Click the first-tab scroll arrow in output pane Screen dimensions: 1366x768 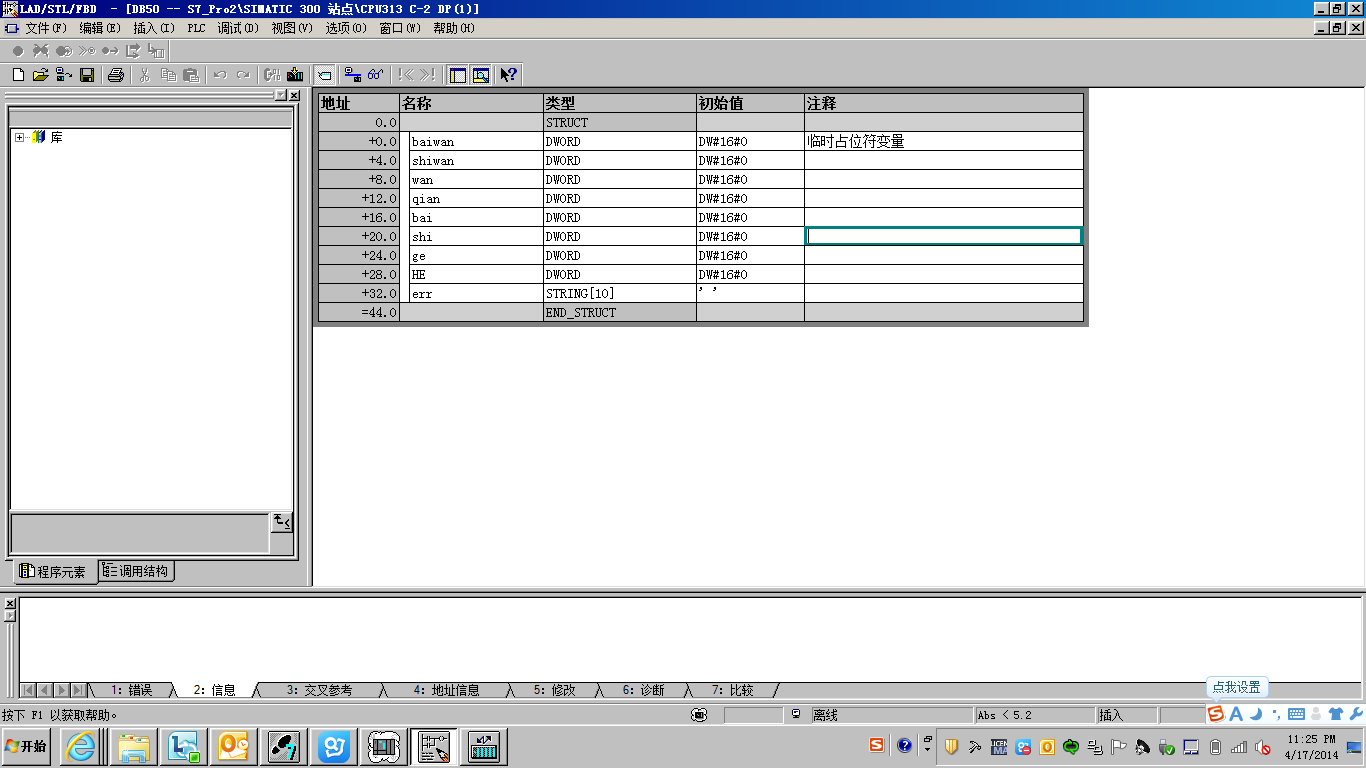click(28, 690)
